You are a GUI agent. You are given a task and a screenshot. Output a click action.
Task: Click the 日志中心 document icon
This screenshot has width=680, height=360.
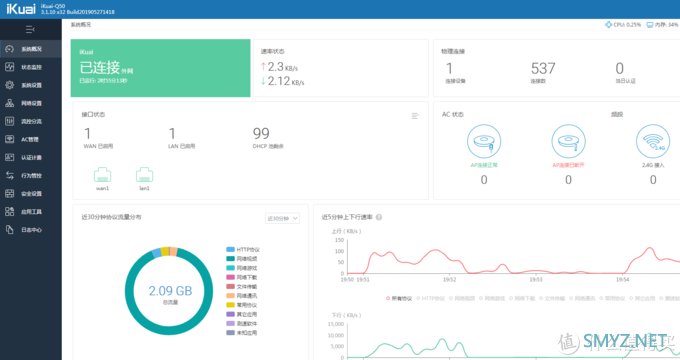coord(10,229)
